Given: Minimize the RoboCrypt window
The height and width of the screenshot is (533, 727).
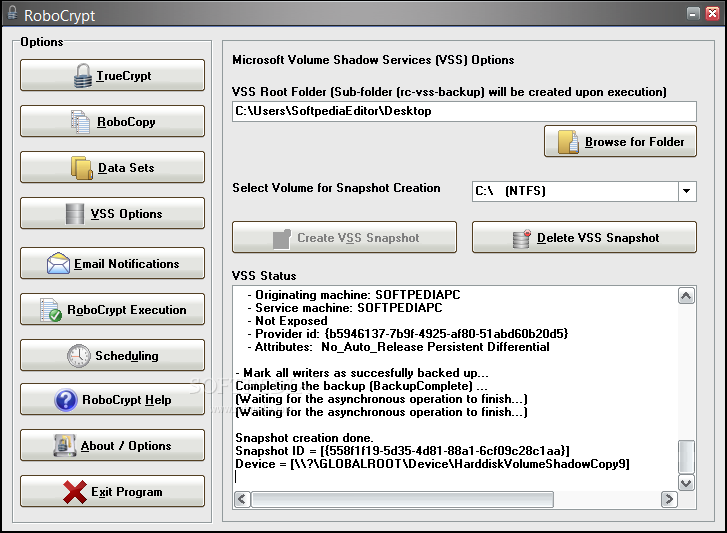Looking at the screenshot, I should tap(693, 13).
